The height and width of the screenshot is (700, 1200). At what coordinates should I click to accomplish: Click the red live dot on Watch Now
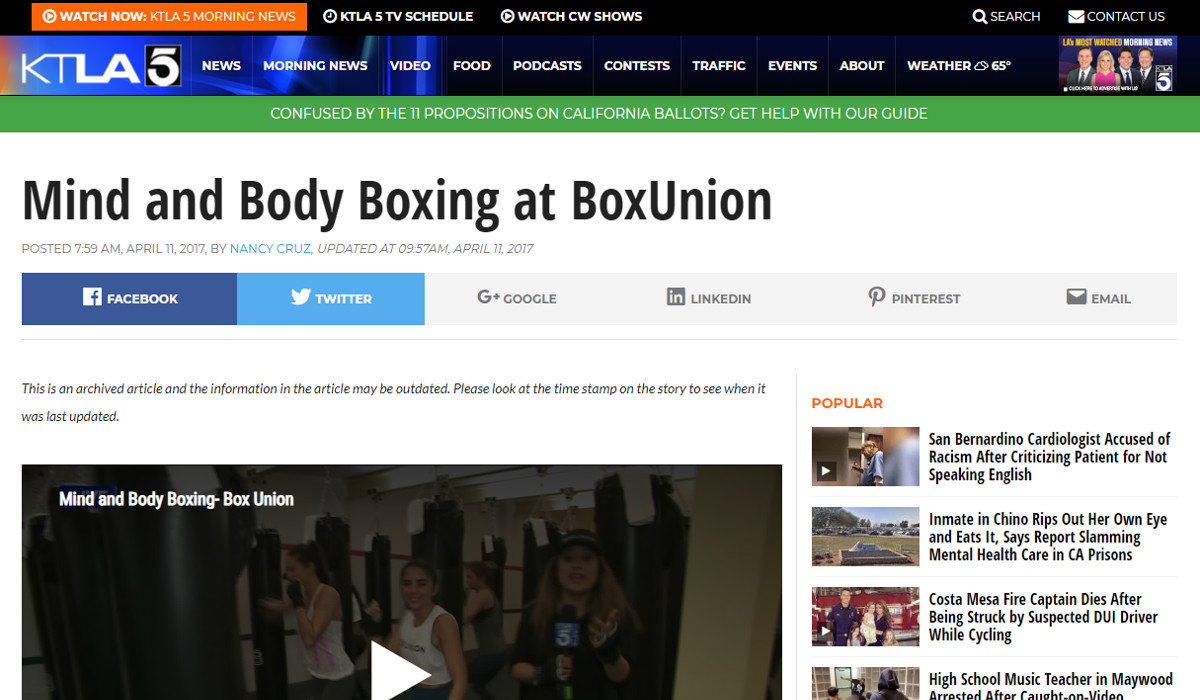(x=49, y=16)
